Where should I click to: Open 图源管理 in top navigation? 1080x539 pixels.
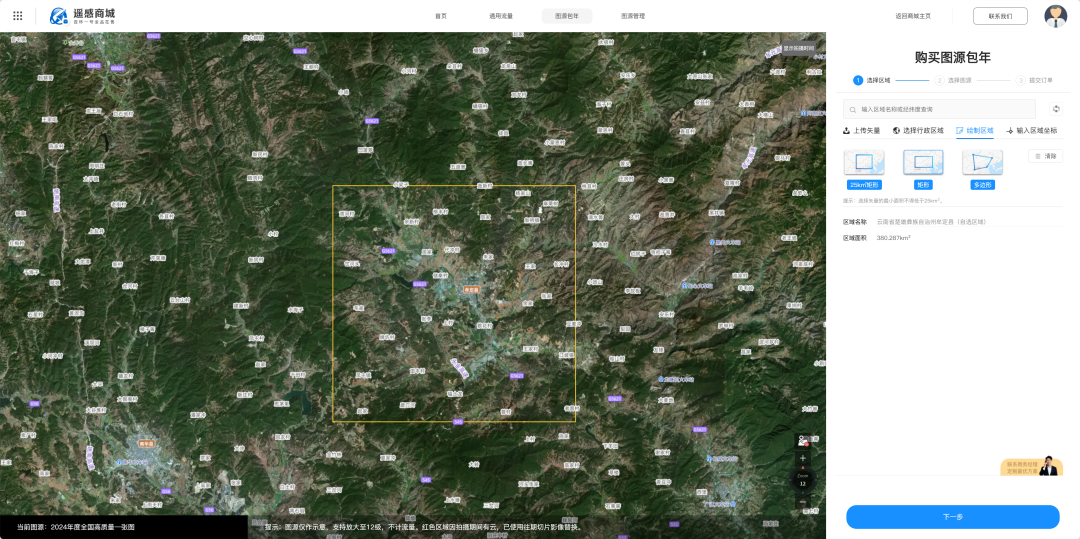click(x=633, y=16)
